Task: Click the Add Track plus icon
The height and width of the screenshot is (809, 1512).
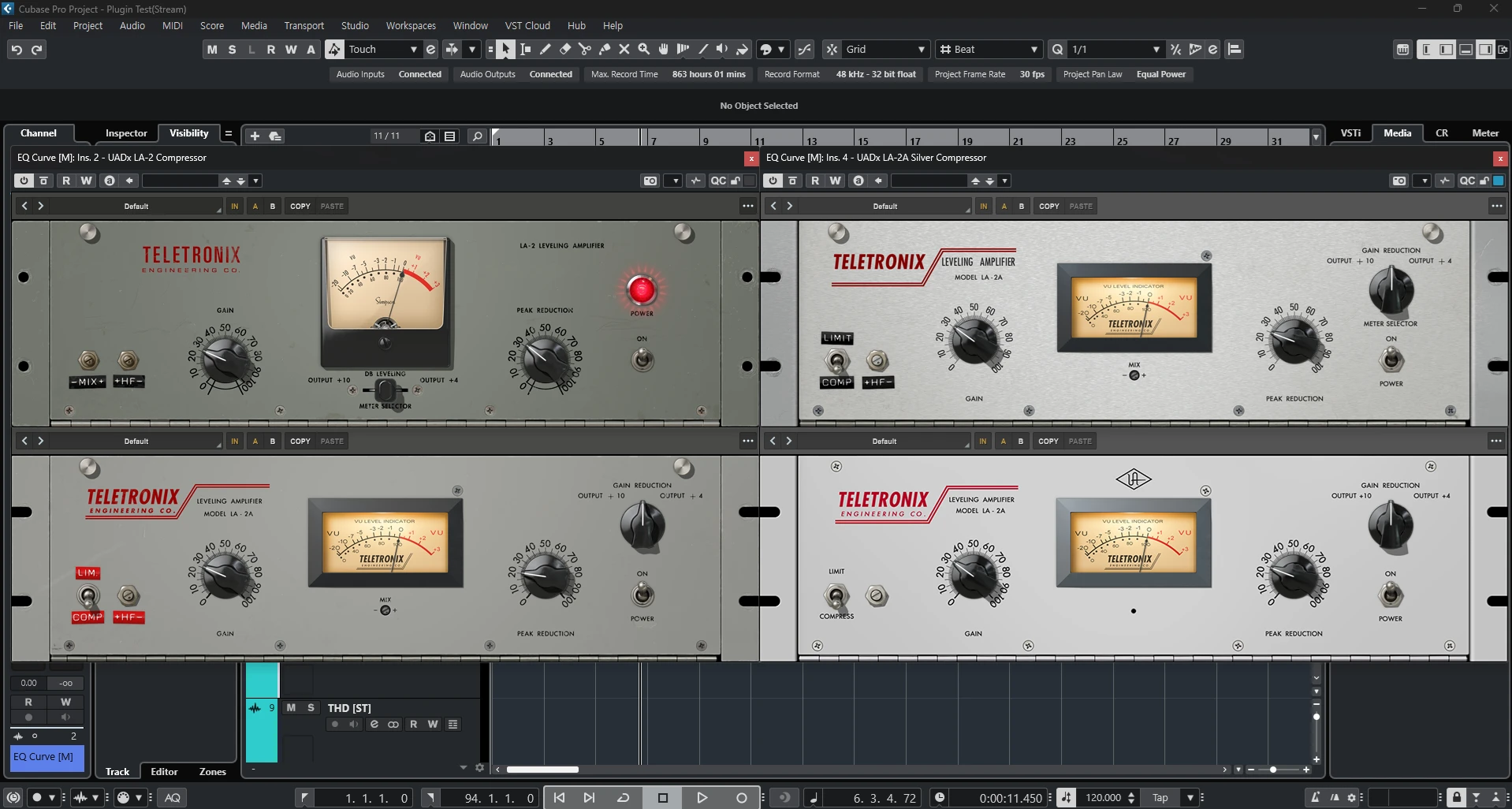Action: pyautogui.click(x=255, y=136)
